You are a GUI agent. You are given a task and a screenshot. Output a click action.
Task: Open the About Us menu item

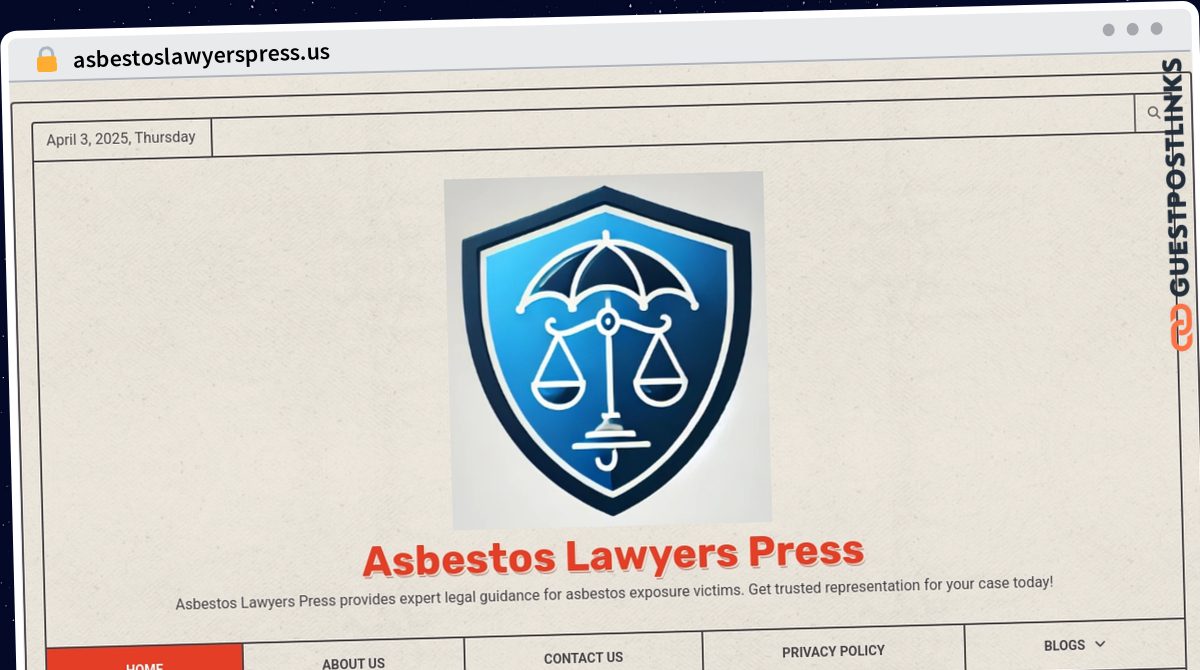(x=353, y=662)
